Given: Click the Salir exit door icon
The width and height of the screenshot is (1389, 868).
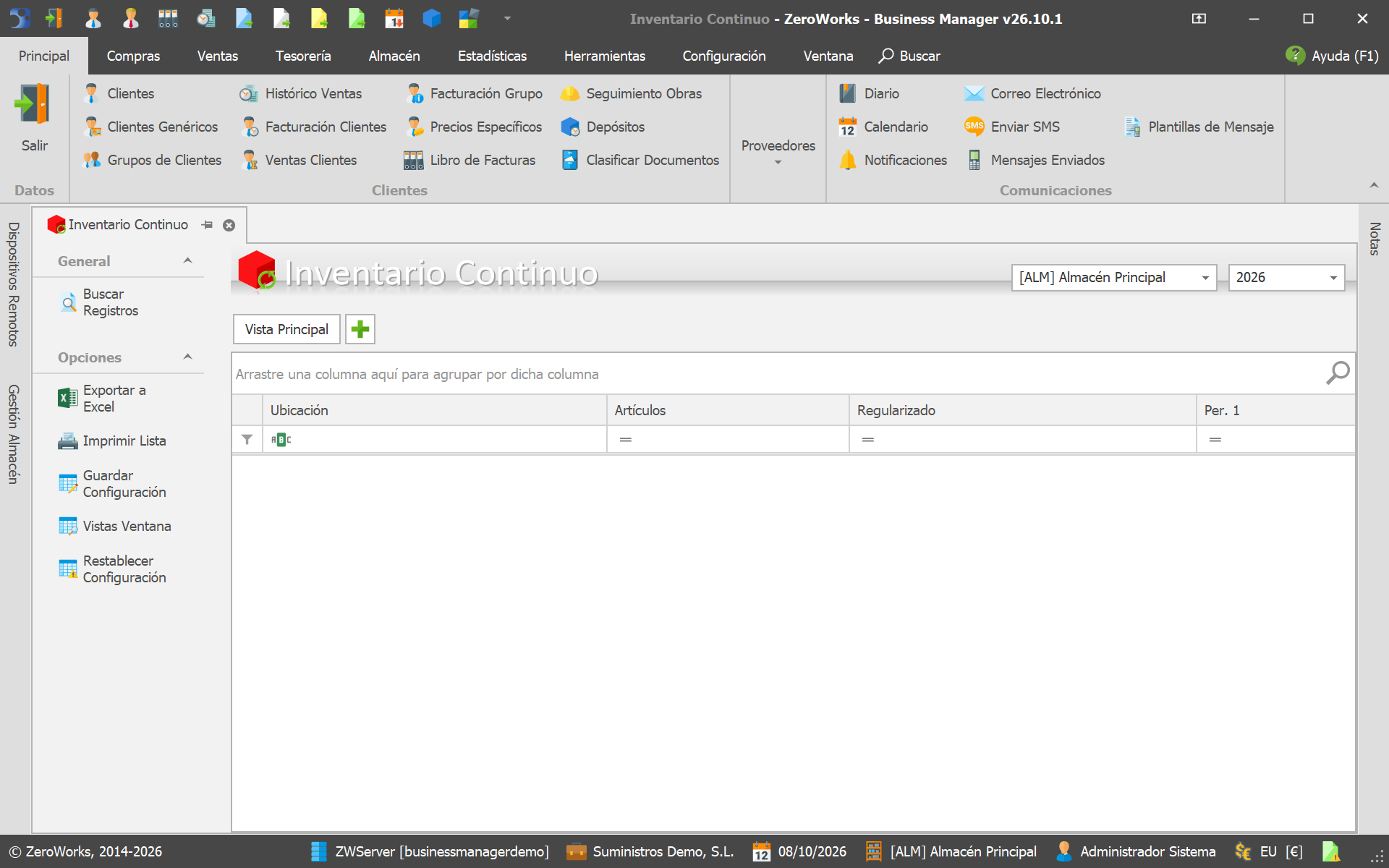Looking at the screenshot, I should pyautogui.click(x=33, y=104).
